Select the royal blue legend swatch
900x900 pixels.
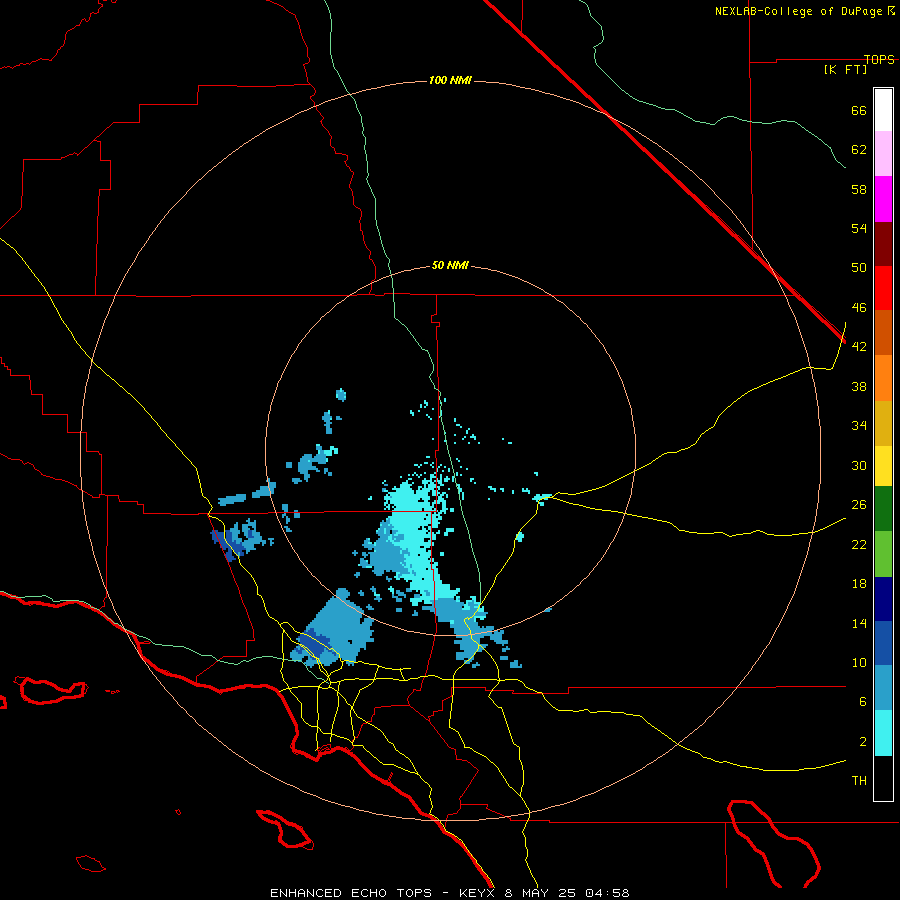[x=883, y=643]
